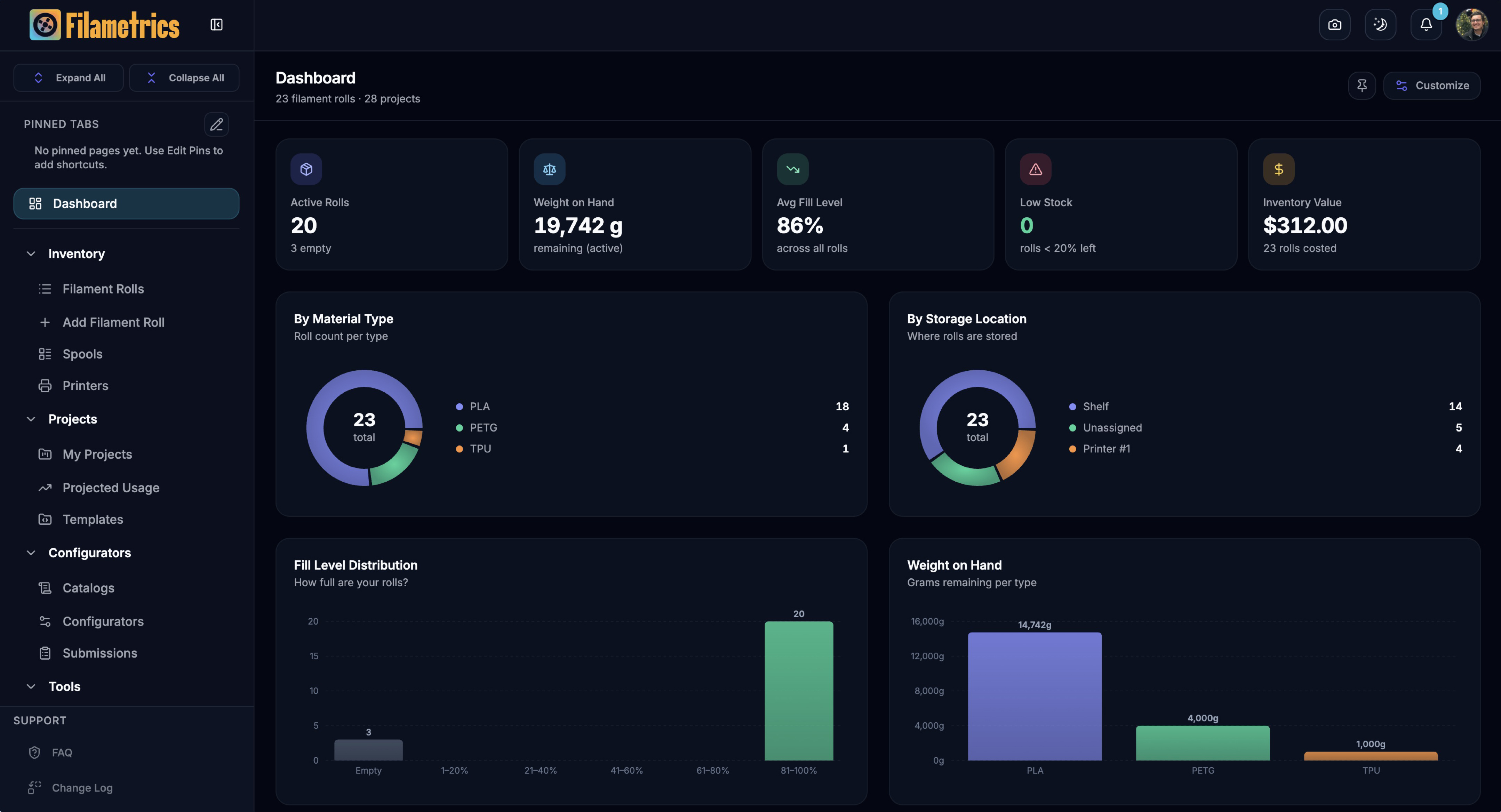Open the Dashboard nav item
This screenshot has height=812, width=1501.
(126, 203)
